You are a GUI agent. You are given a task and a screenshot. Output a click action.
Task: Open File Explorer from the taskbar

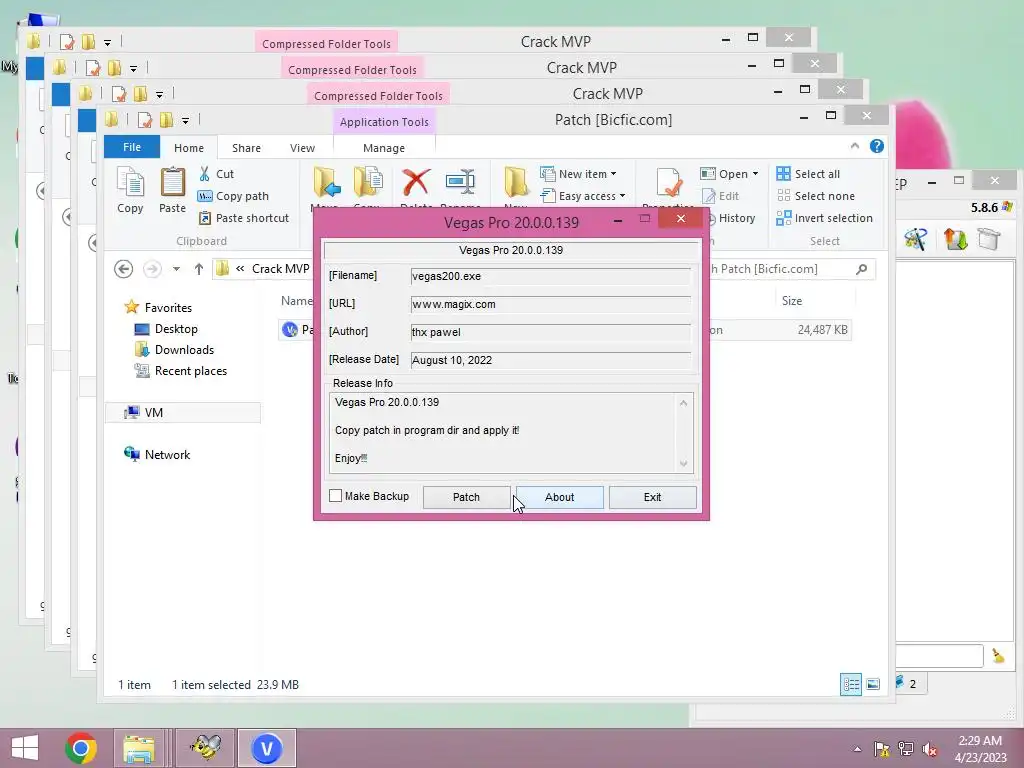pos(139,748)
